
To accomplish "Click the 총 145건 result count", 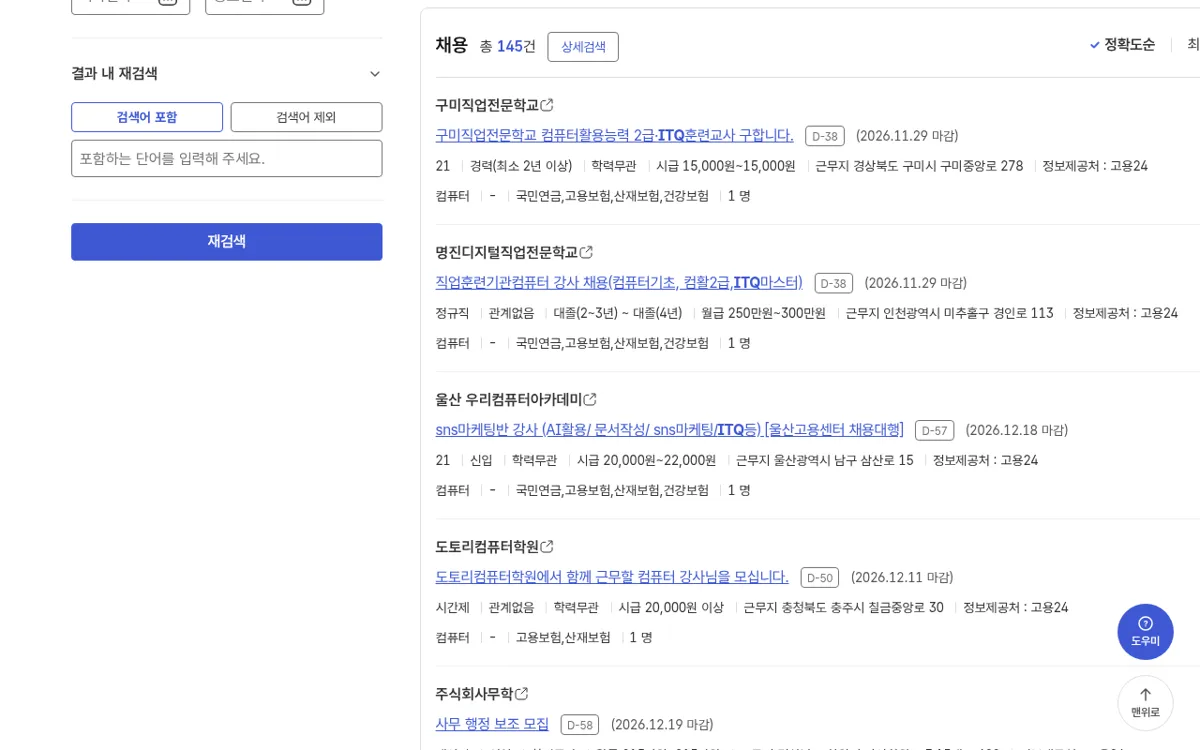I will 507,46.
